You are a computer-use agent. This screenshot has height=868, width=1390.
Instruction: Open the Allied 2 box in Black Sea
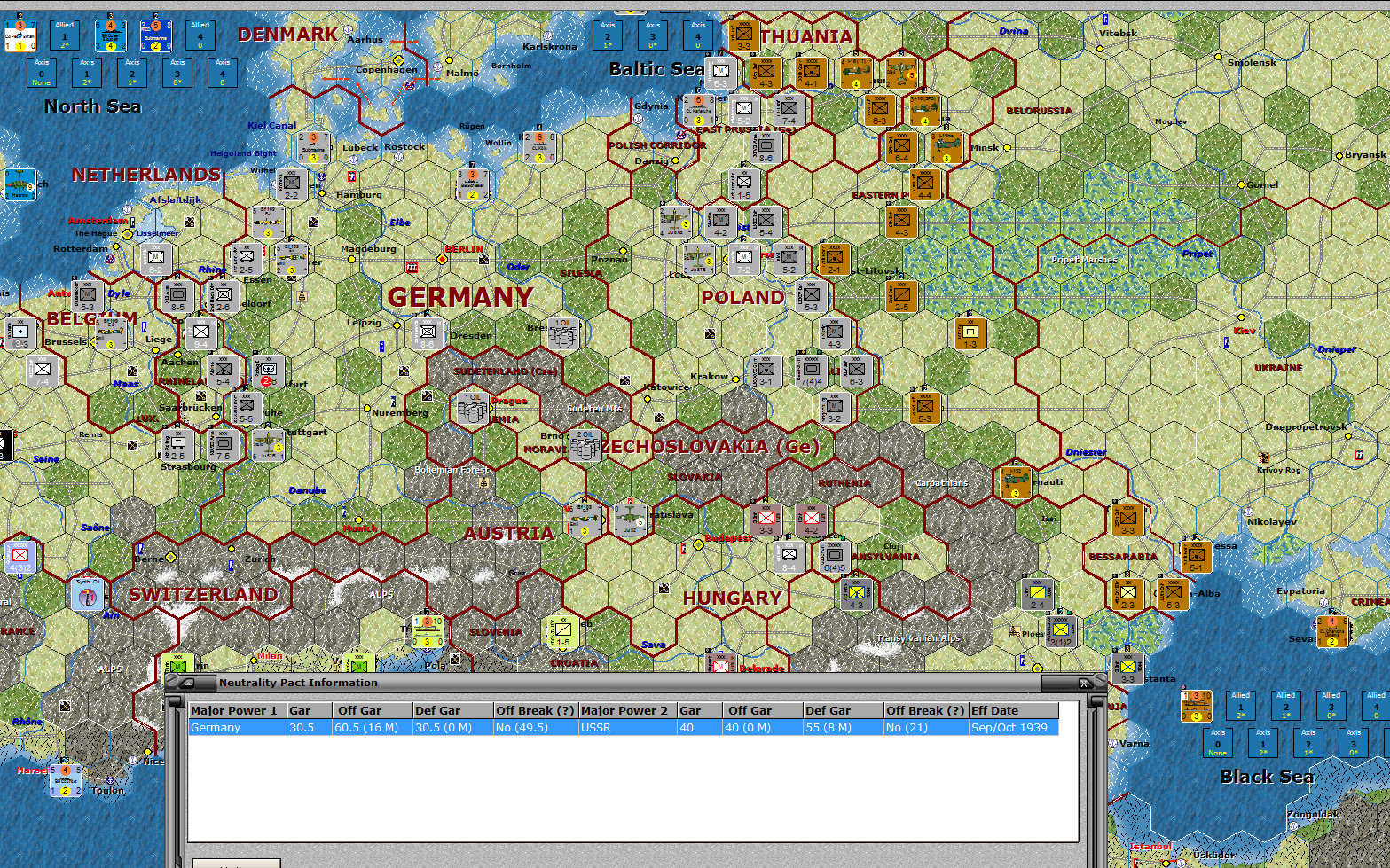point(1286,706)
